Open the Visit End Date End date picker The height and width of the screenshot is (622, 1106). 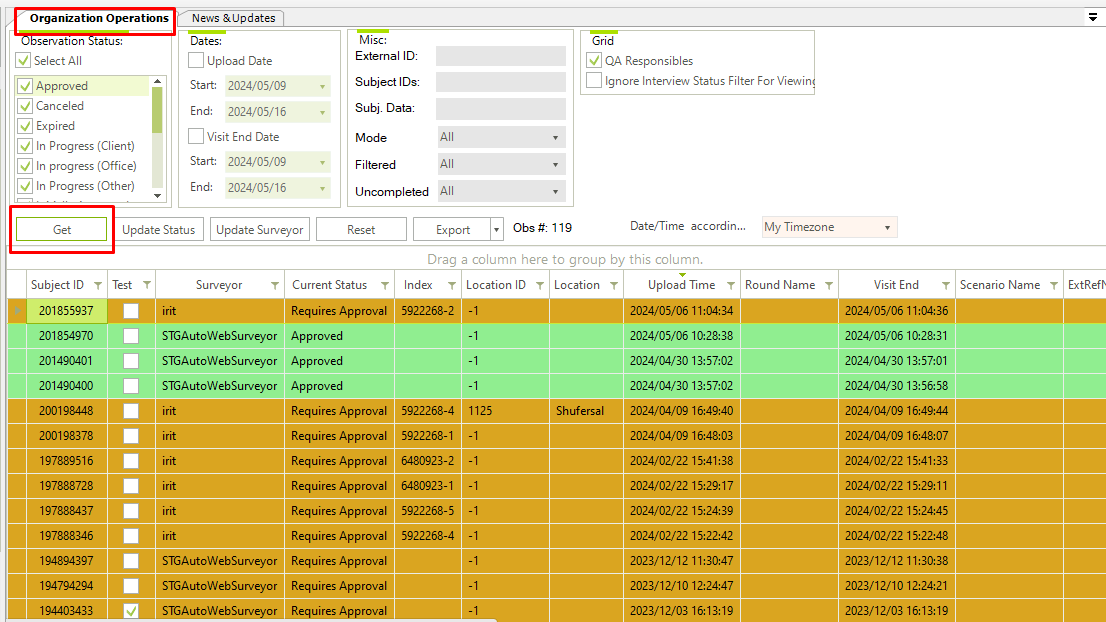322,188
